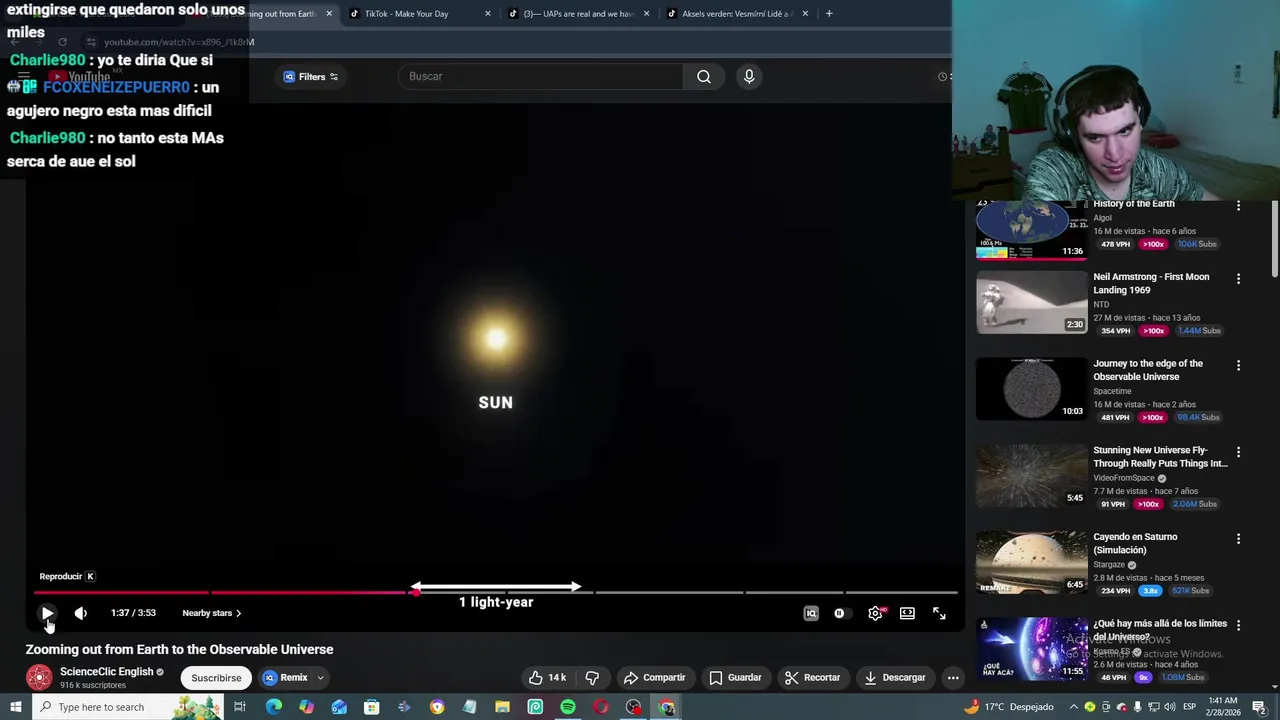Switch to the UAPs are real tab
Image resolution: width=1280 pixels, height=720 pixels.
(580, 14)
